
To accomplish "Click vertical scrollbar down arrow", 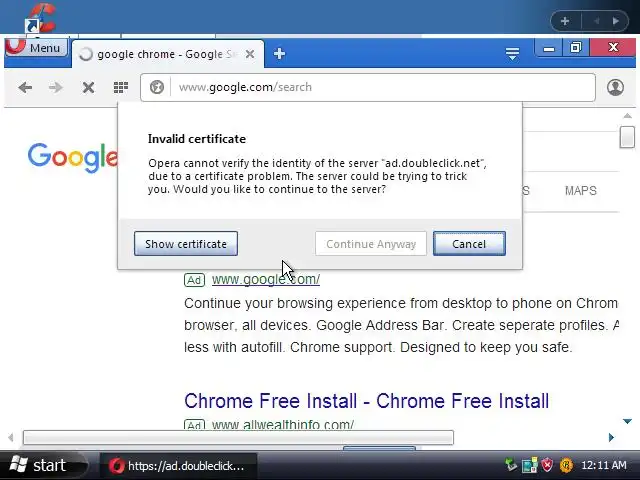I will [627, 421].
